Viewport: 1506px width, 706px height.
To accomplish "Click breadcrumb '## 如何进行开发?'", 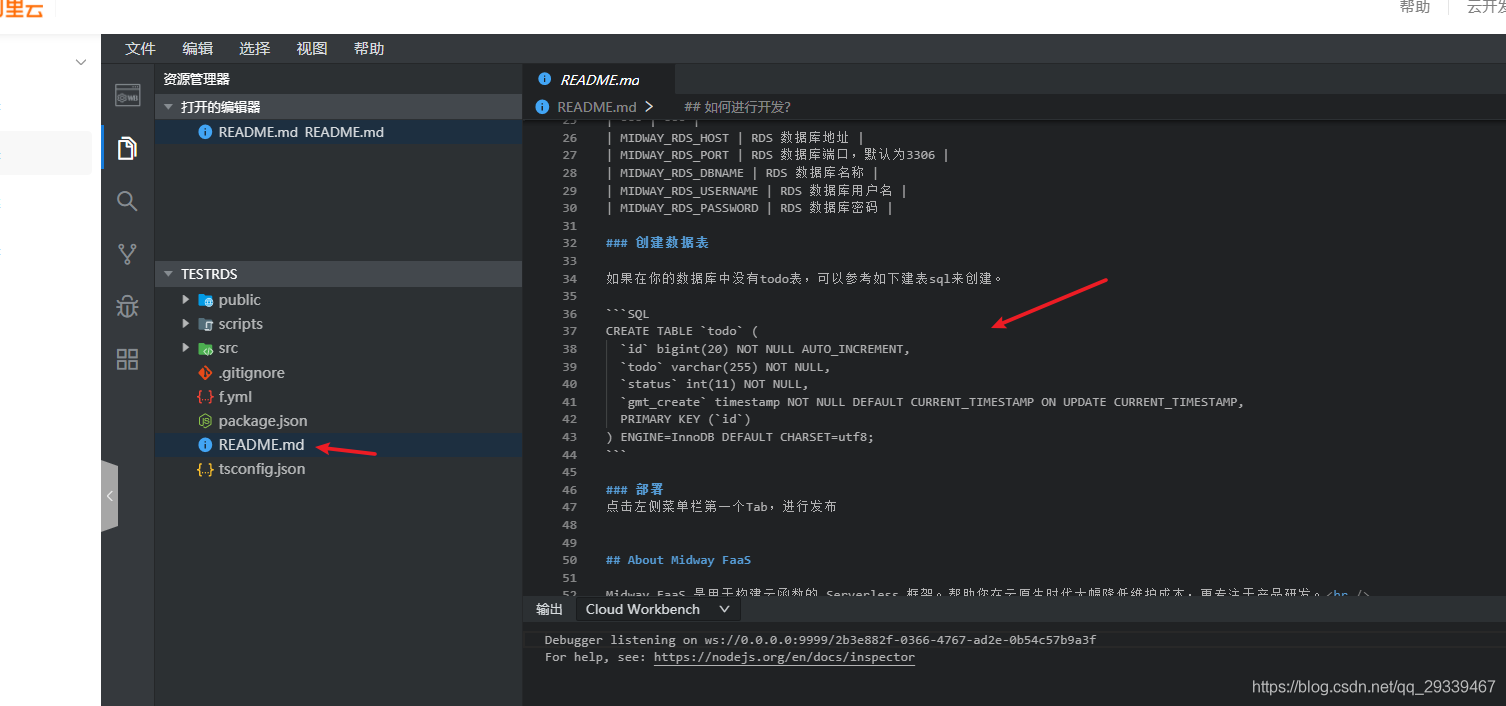I will pyautogui.click(x=737, y=107).
